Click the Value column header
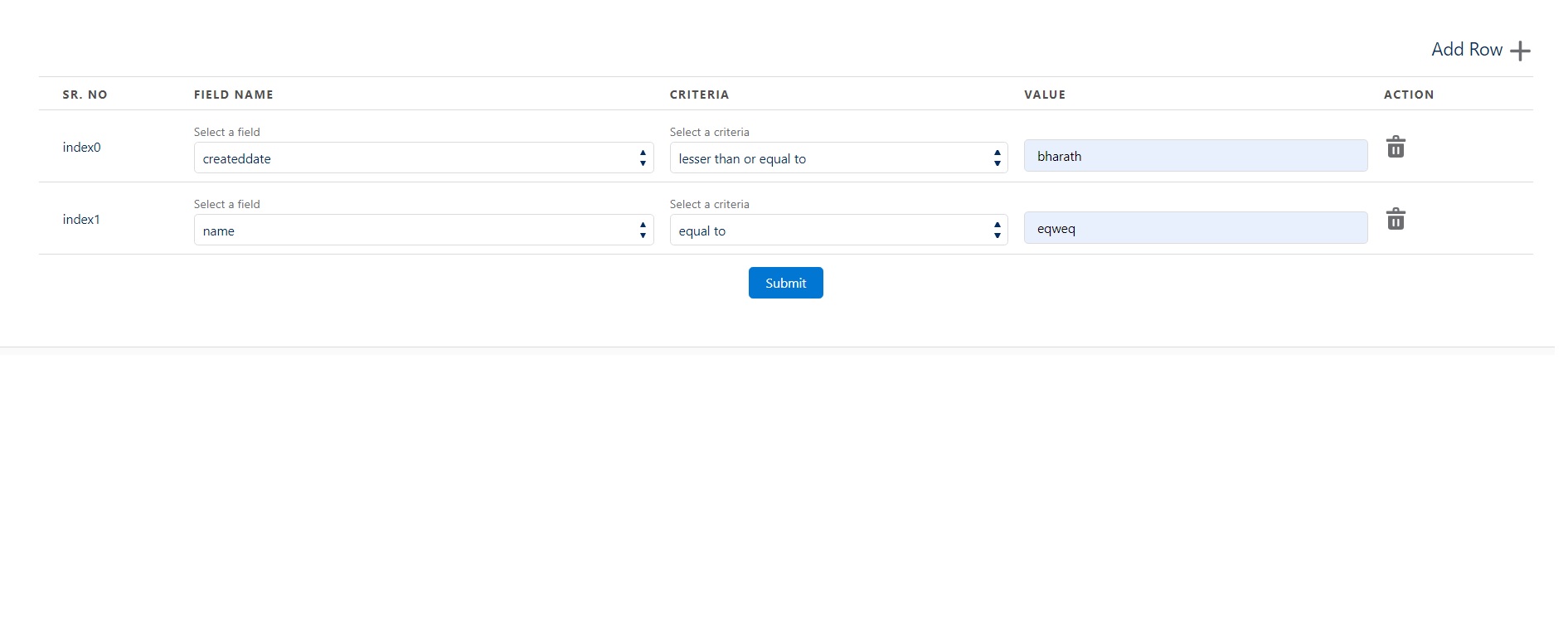1568x631 pixels. [1045, 95]
